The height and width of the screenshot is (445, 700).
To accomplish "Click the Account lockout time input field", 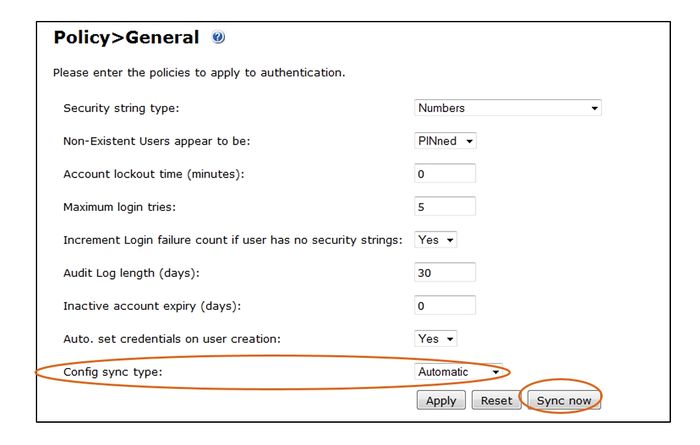I will 445,174.
